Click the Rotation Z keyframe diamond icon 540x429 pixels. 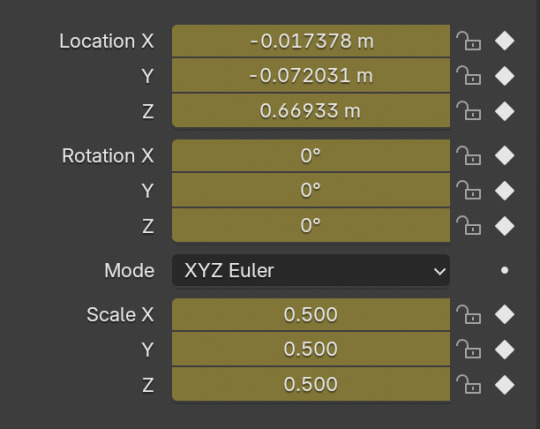(505, 226)
